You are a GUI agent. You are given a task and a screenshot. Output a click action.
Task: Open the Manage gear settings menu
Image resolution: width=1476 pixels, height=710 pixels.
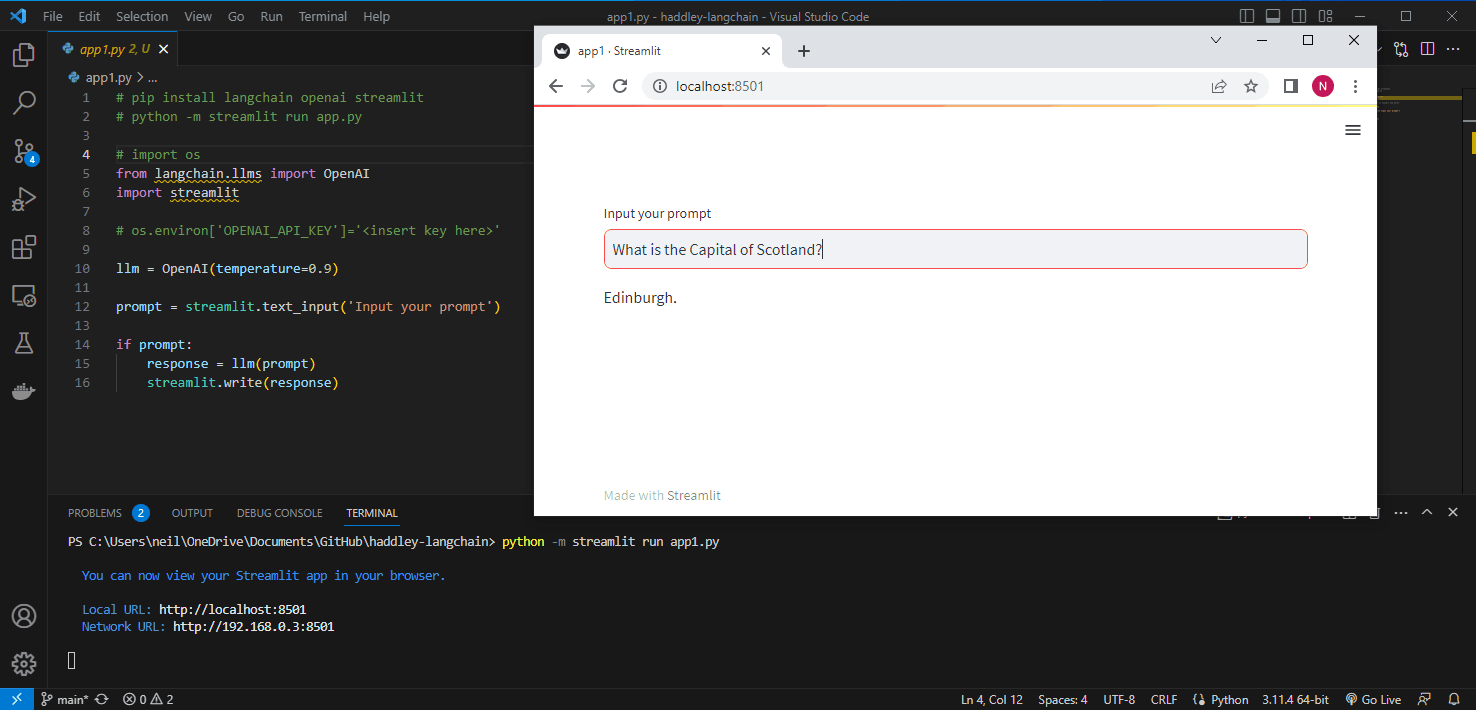[x=24, y=664]
